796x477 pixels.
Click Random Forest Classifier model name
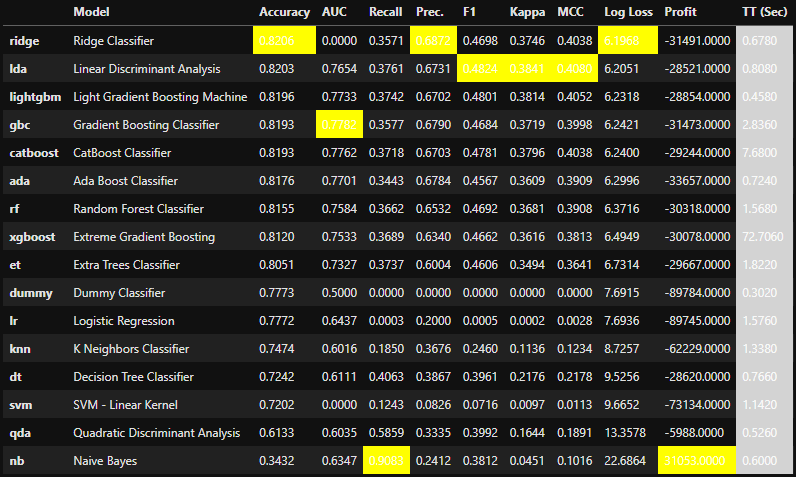(x=138, y=209)
